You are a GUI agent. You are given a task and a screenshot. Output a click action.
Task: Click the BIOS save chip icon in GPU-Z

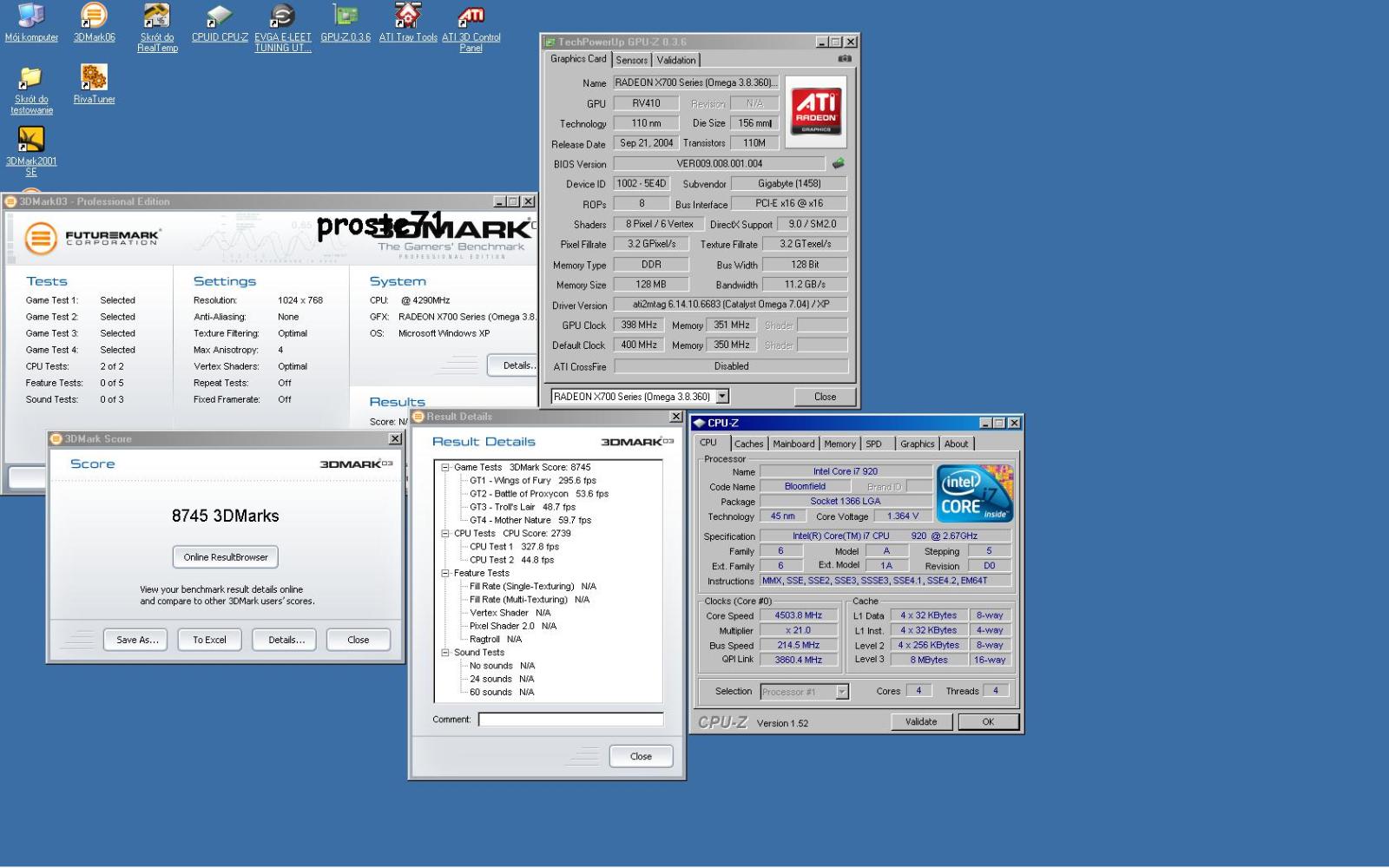click(838, 163)
